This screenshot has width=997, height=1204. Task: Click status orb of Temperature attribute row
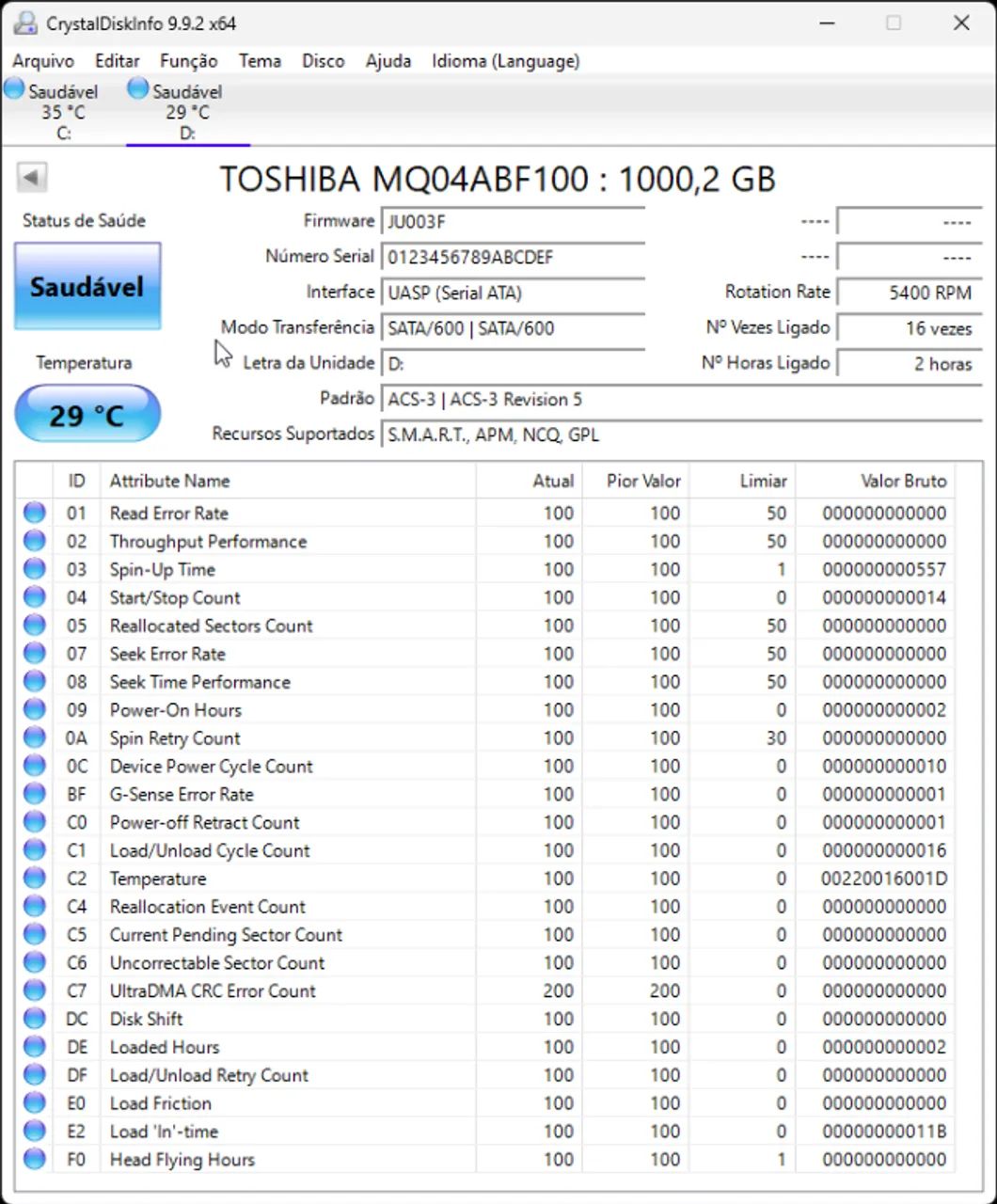[x=35, y=879]
